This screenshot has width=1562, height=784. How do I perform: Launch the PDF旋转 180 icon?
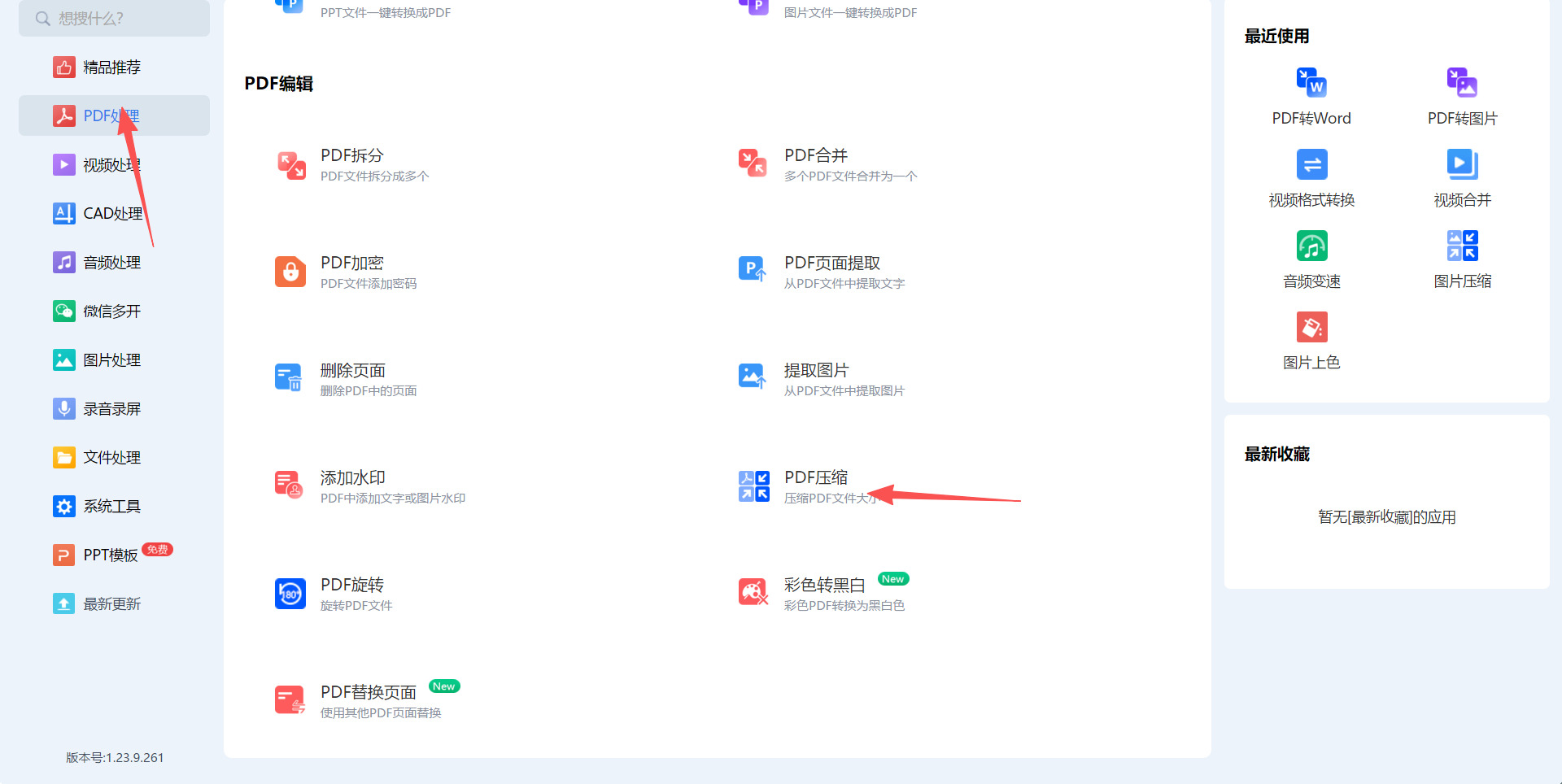(290, 594)
